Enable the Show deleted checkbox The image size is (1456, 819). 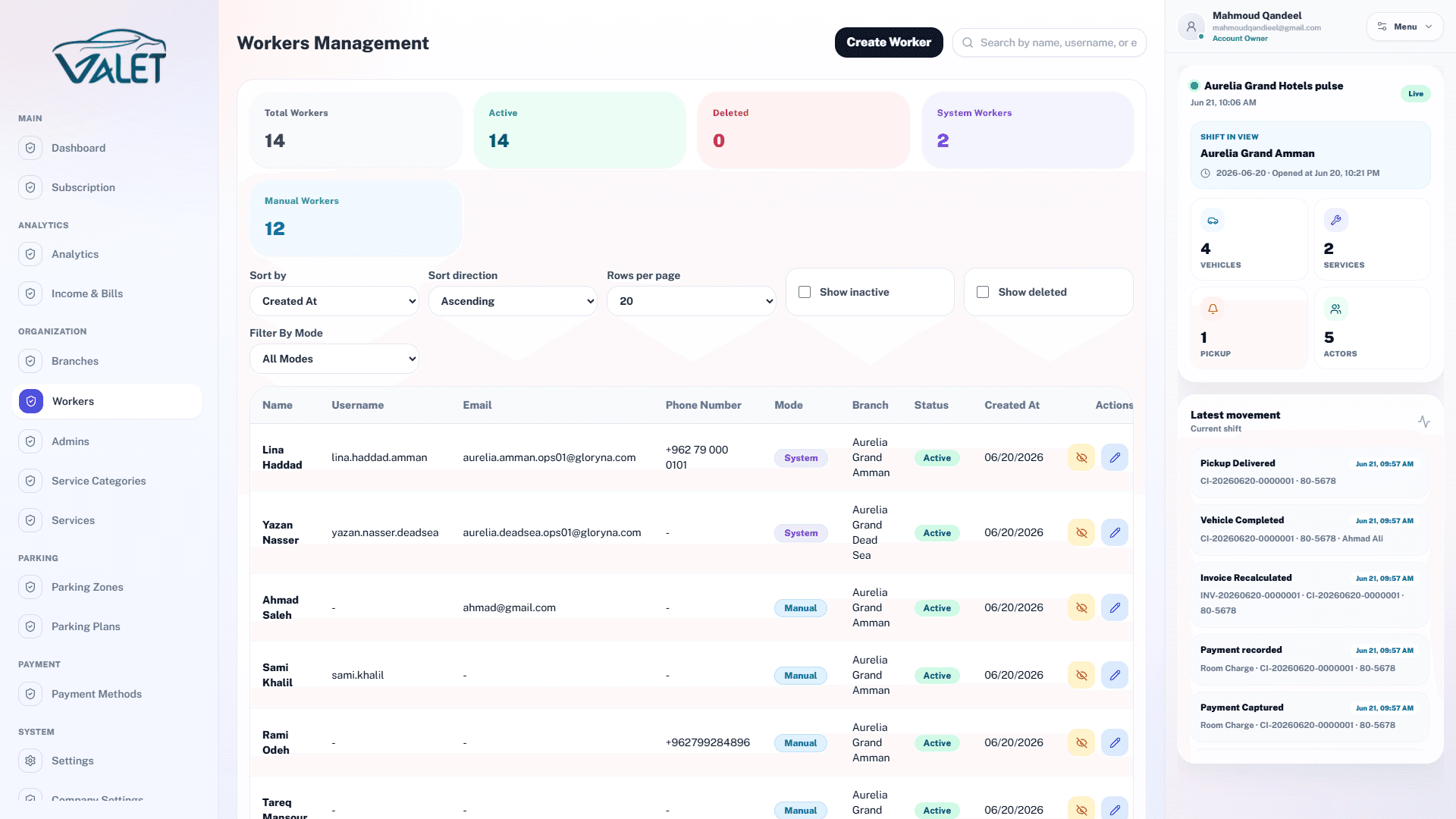(x=983, y=292)
